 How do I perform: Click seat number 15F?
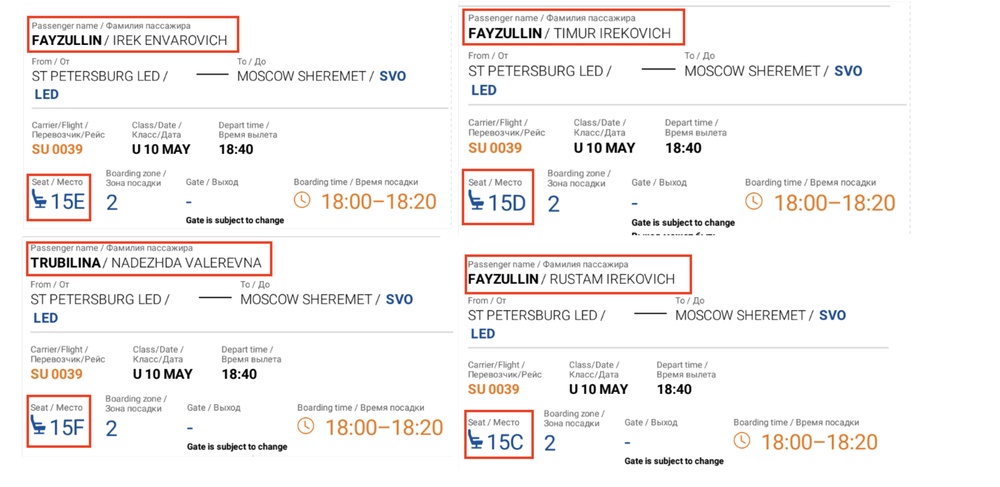click(x=68, y=427)
